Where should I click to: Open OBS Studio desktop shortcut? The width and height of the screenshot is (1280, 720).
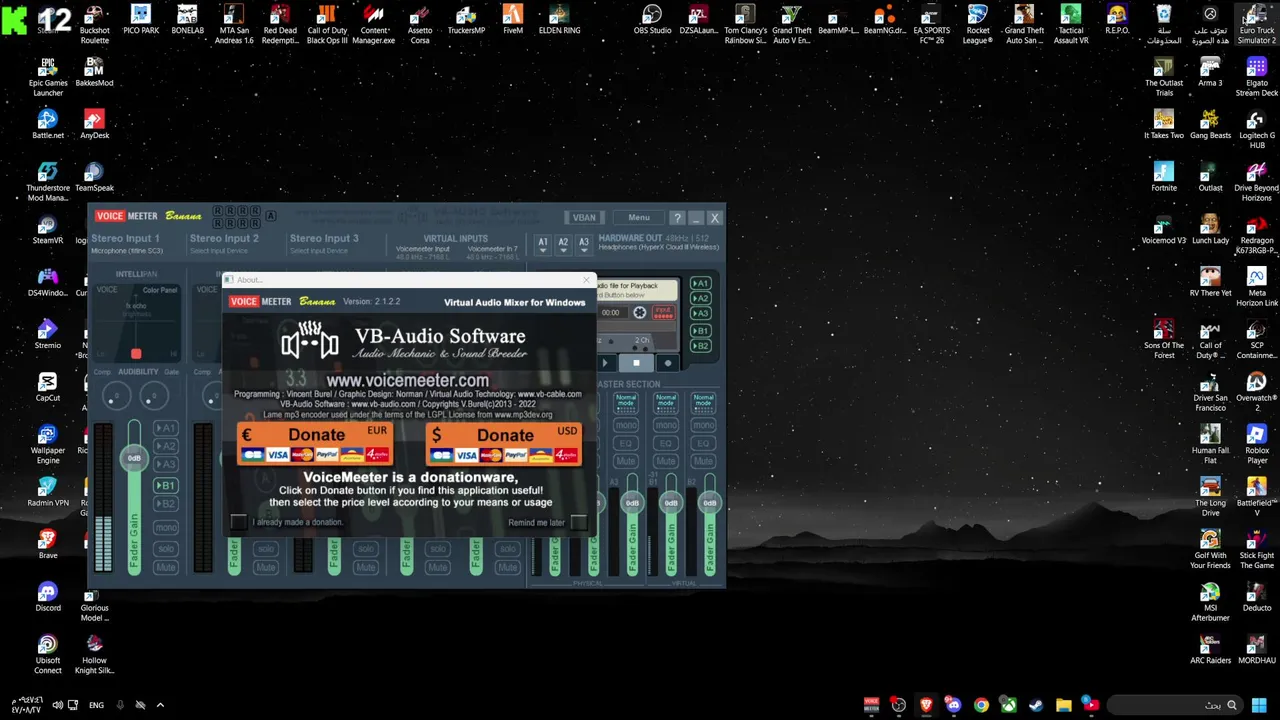(652, 20)
